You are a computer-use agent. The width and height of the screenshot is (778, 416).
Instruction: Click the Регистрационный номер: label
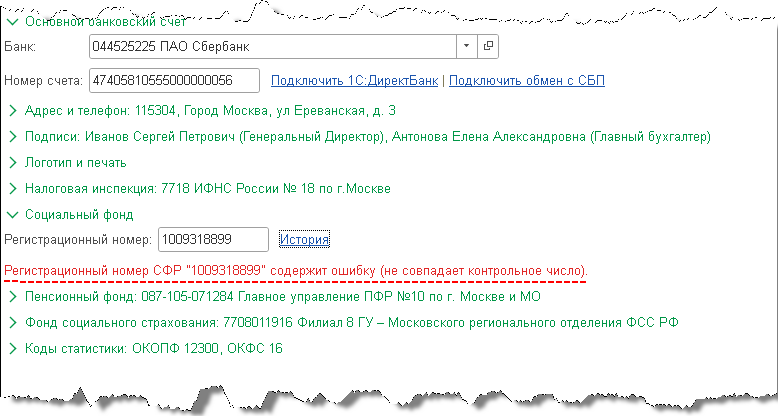tap(78, 240)
